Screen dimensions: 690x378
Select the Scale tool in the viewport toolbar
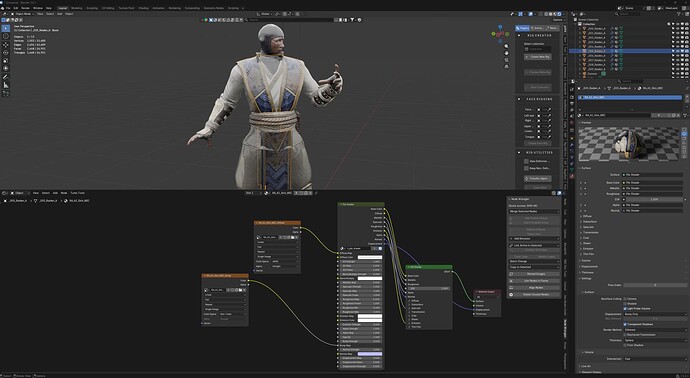(6, 61)
